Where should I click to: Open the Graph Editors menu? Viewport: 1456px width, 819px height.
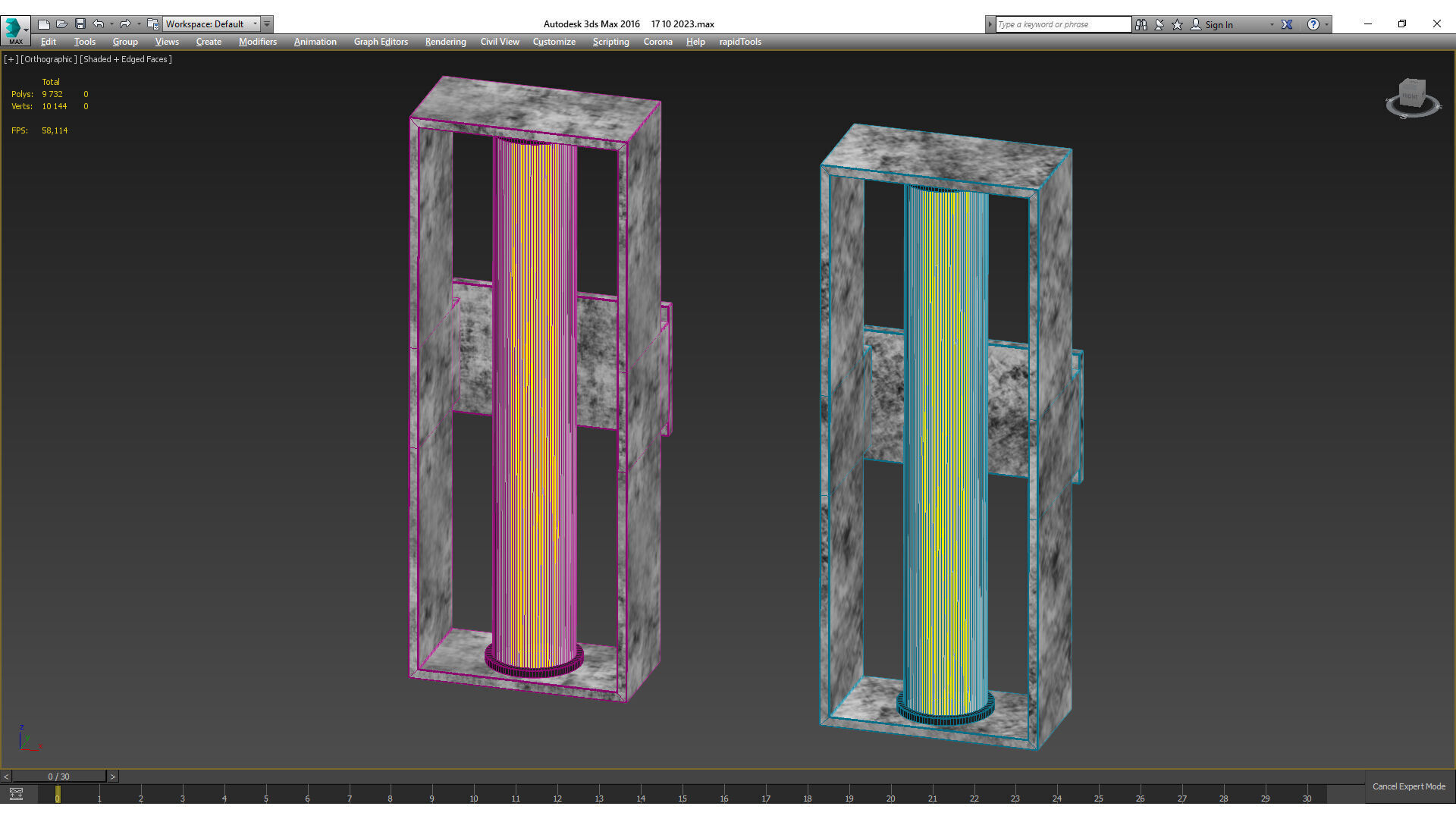click(381, 42)
